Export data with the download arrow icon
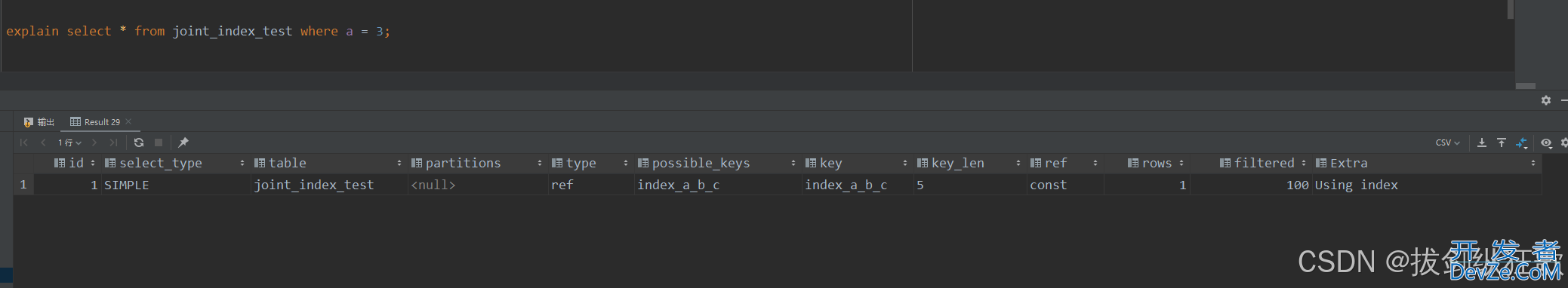The image size is (1568, 288). pos(1482,142)
